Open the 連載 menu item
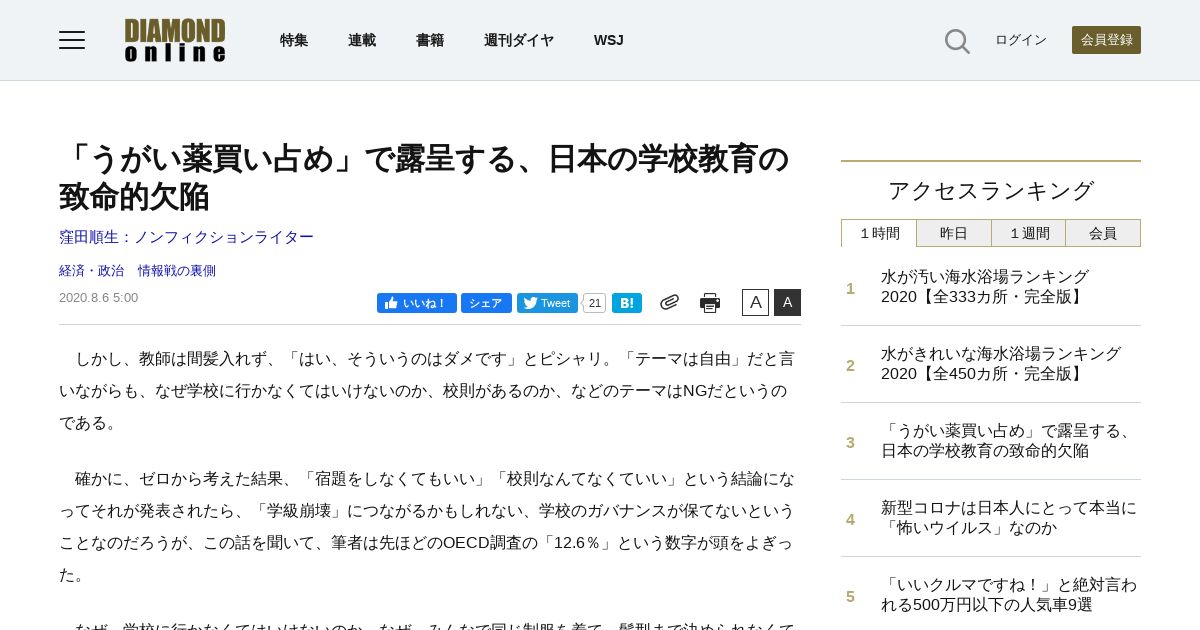Image resolution: width=1200 pixels, height=630 pixels. (362, 40)
